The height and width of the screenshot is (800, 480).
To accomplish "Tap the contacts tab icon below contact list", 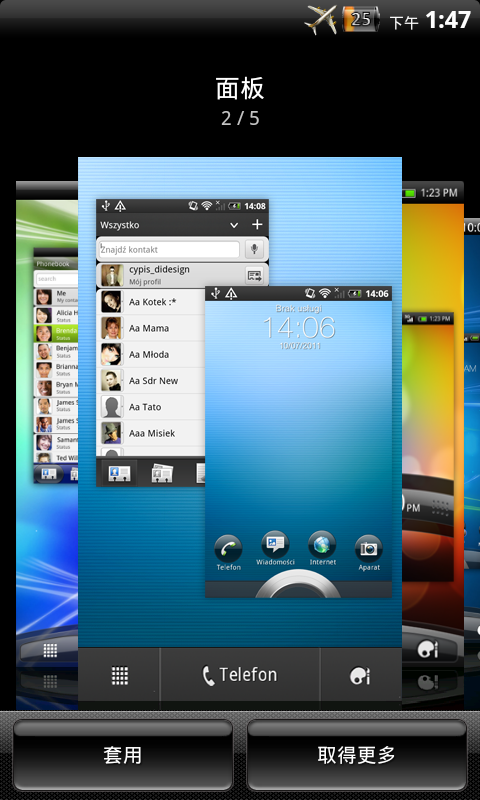I will pyautogui.click(x=118, y=473).
